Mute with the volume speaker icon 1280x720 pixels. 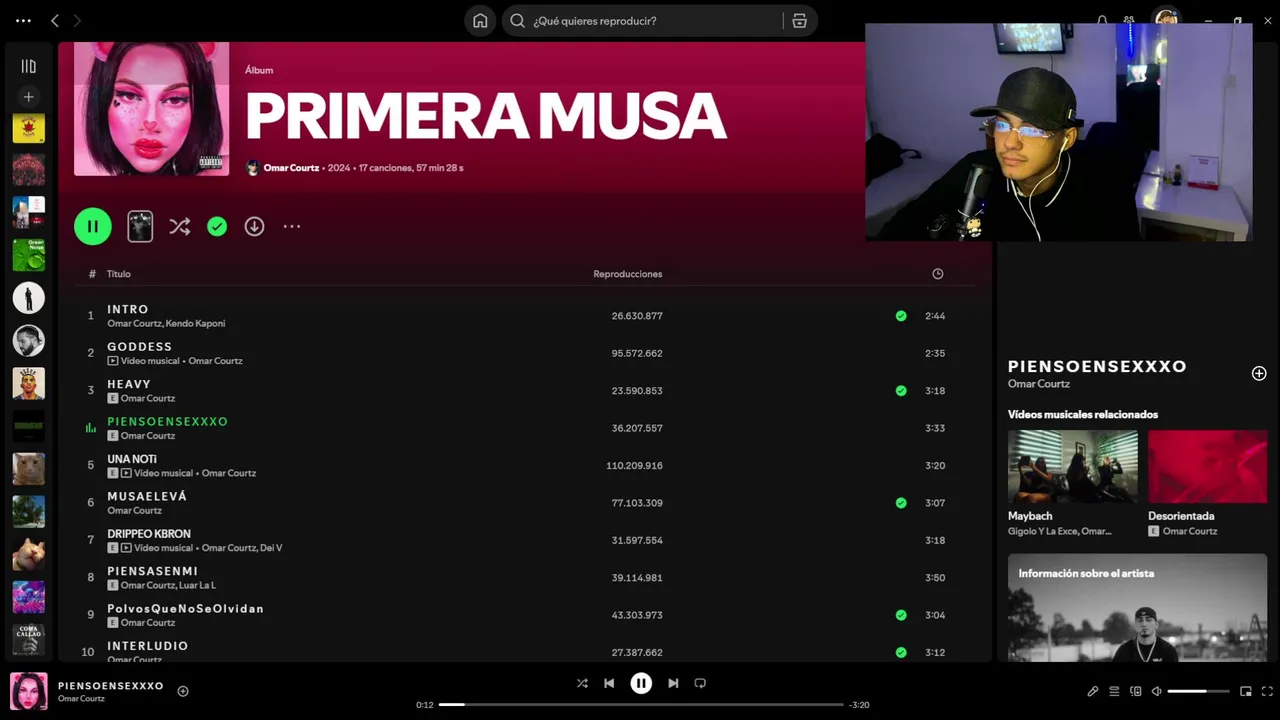(x=1156, y=691)
